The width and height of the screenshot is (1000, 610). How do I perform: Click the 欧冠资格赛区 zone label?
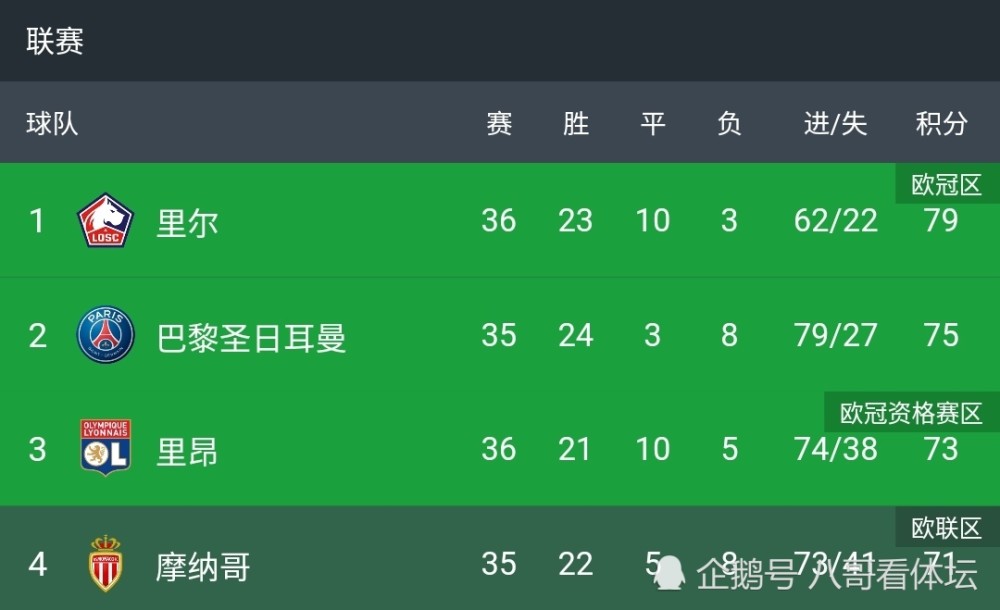coord(912,413)
